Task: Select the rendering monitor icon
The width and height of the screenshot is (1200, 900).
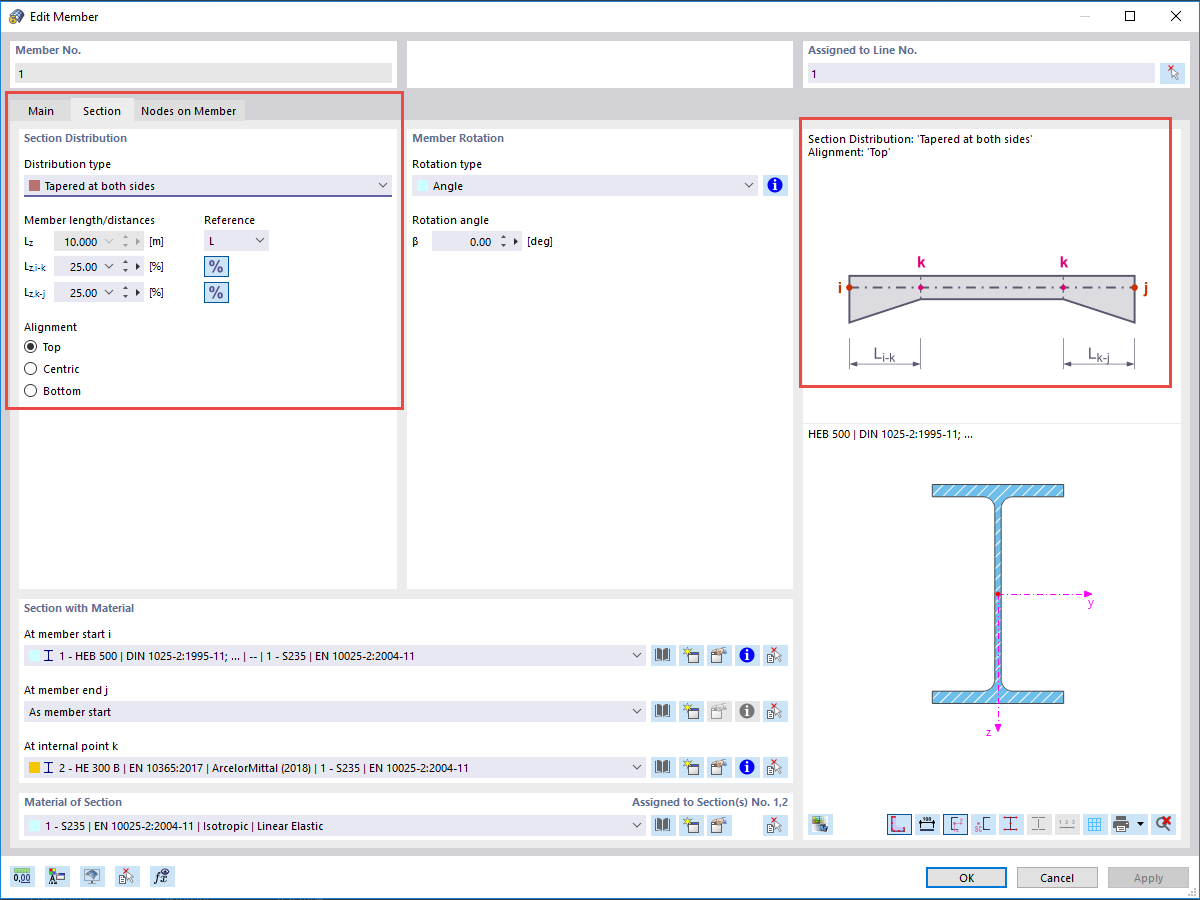Action: (92, 876)
